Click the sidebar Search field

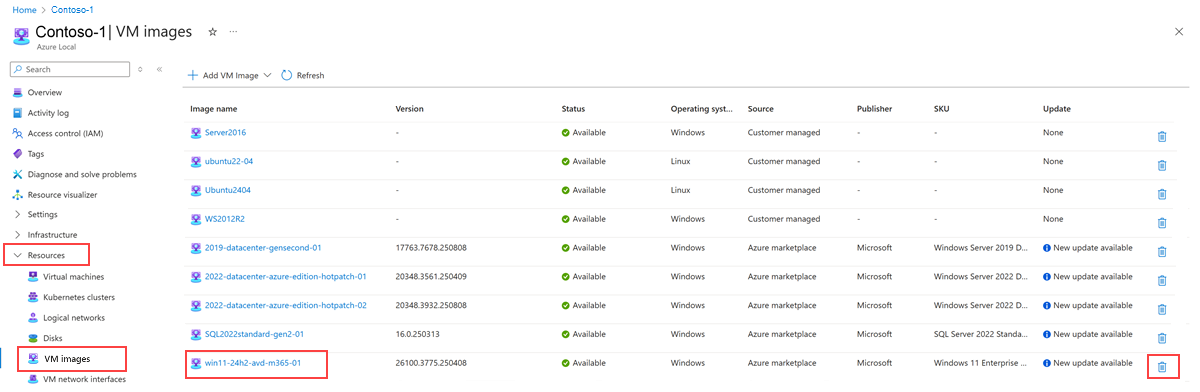pos(70,69)
